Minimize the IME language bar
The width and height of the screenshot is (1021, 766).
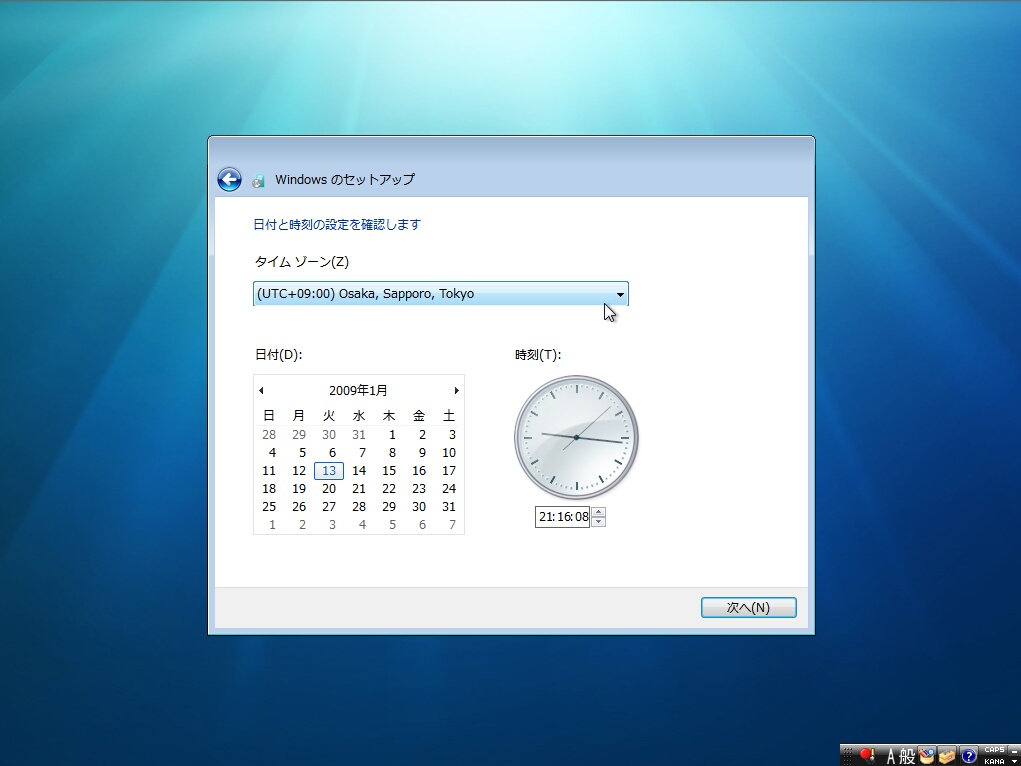(1014, 751)
